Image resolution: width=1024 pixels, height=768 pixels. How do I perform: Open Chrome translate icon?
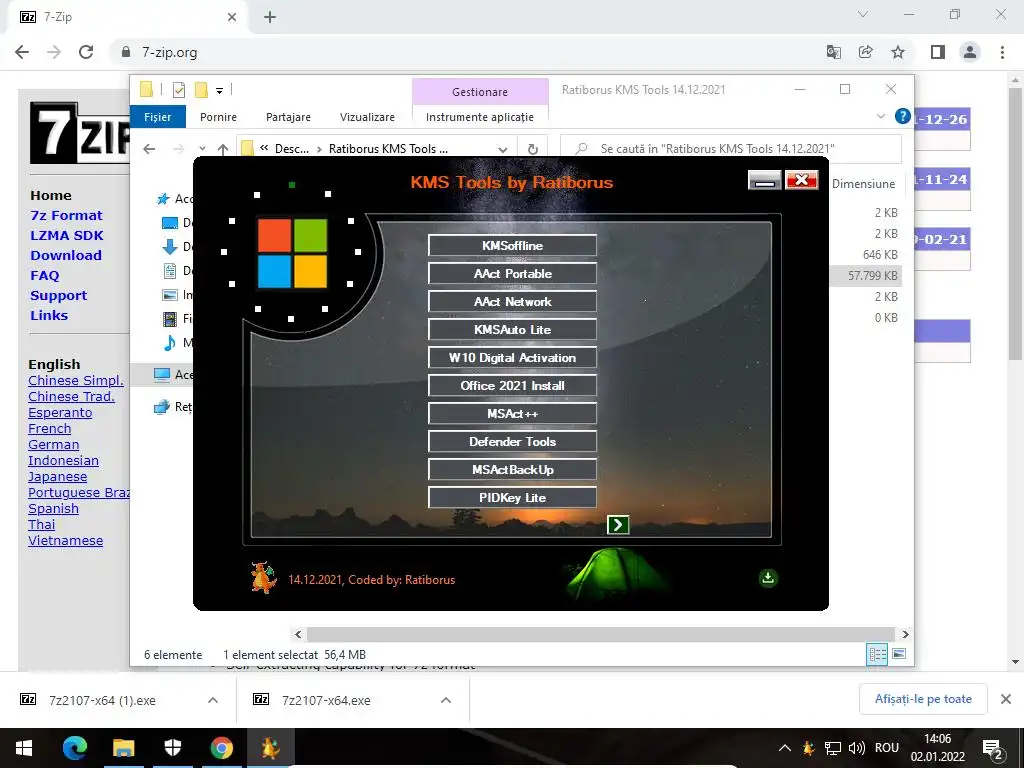833,52
